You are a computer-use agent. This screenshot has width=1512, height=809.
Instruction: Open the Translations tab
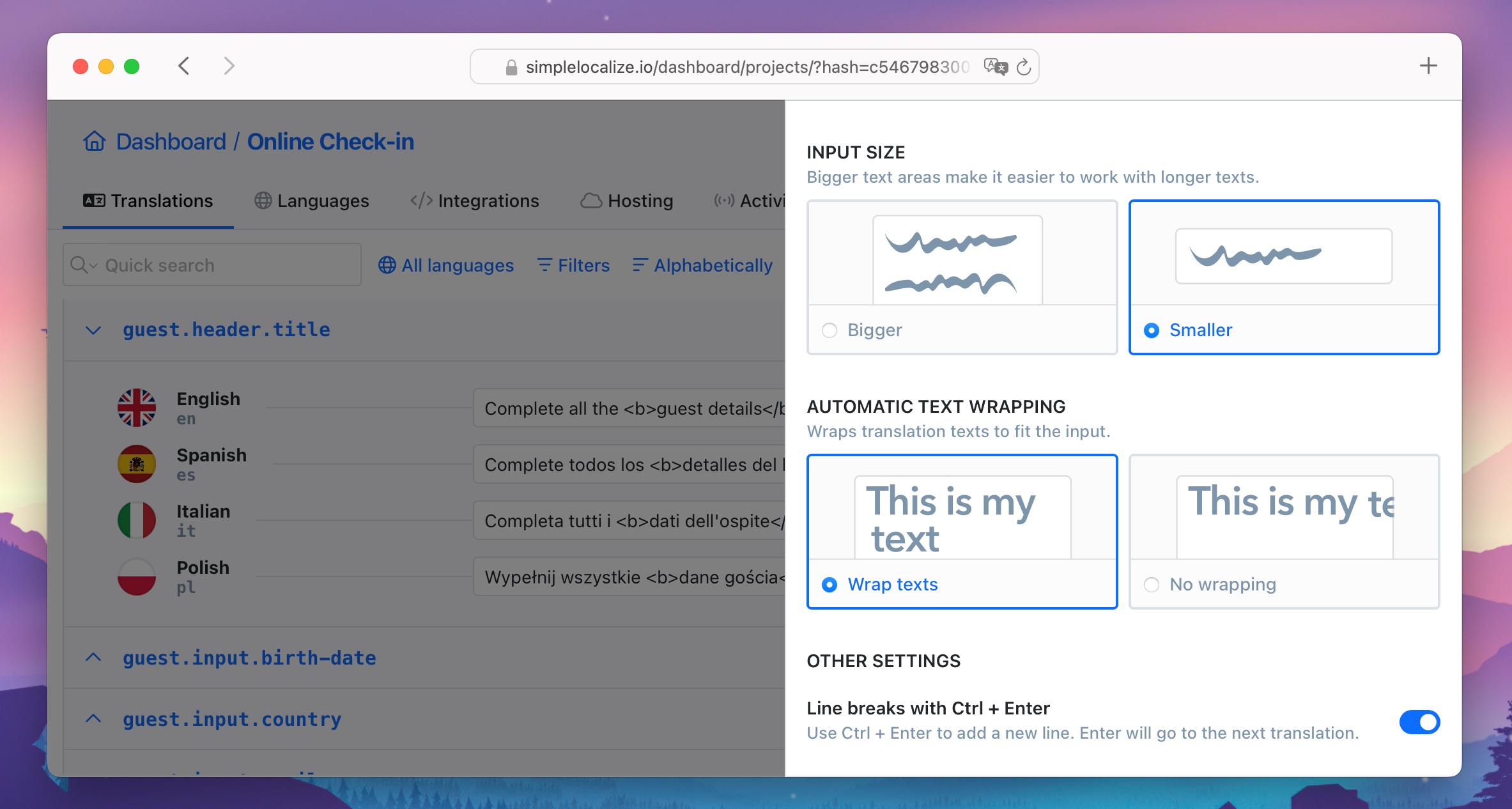148,201
